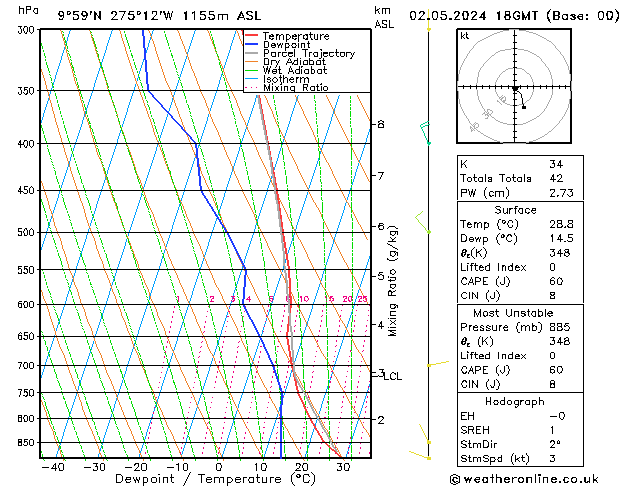This screenshot has width=629, height=486.
Task: Click the '1155m ASL' elevation text
Action: pos(221,16)
